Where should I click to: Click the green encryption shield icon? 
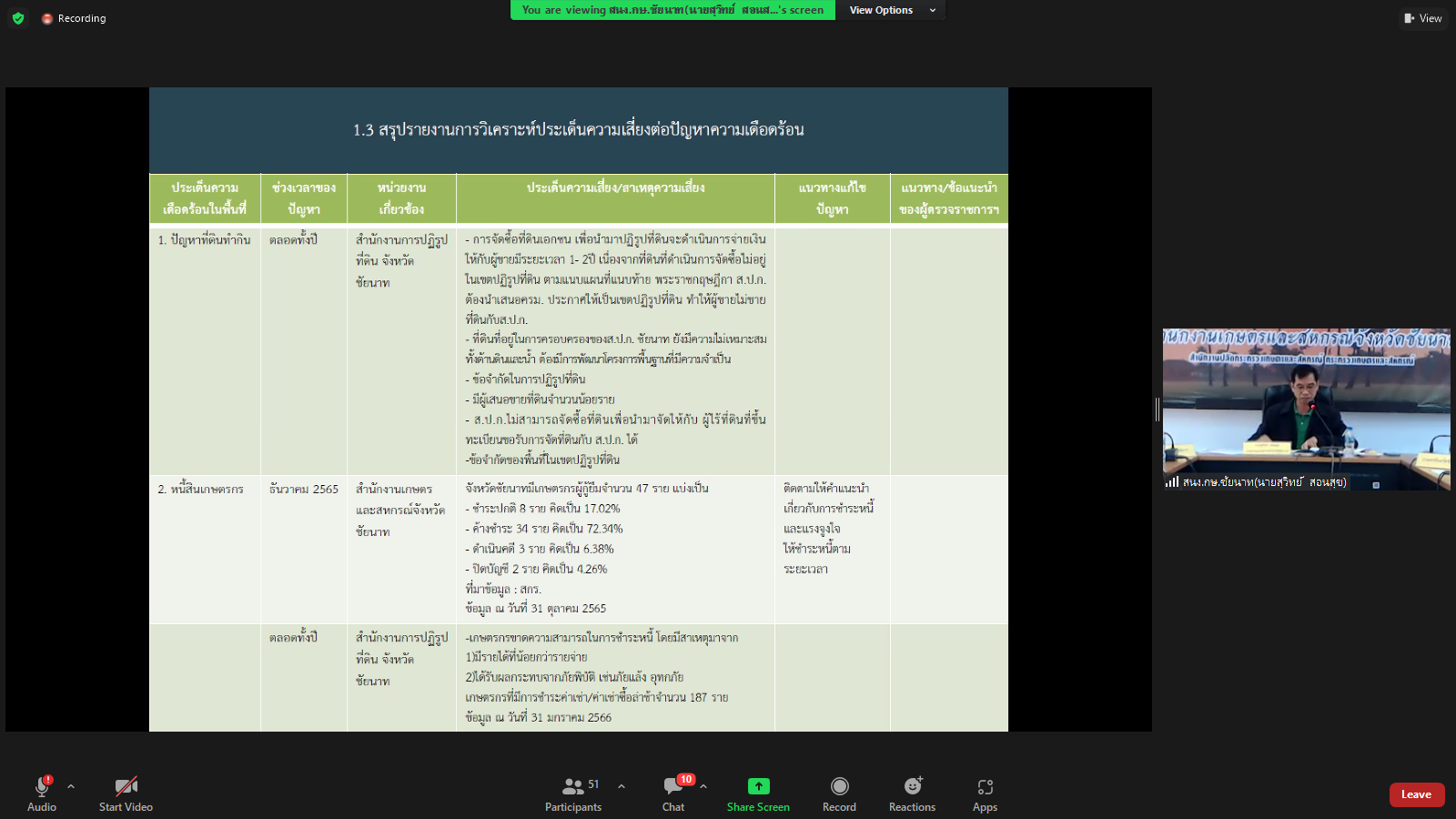[x=18, y=18]
